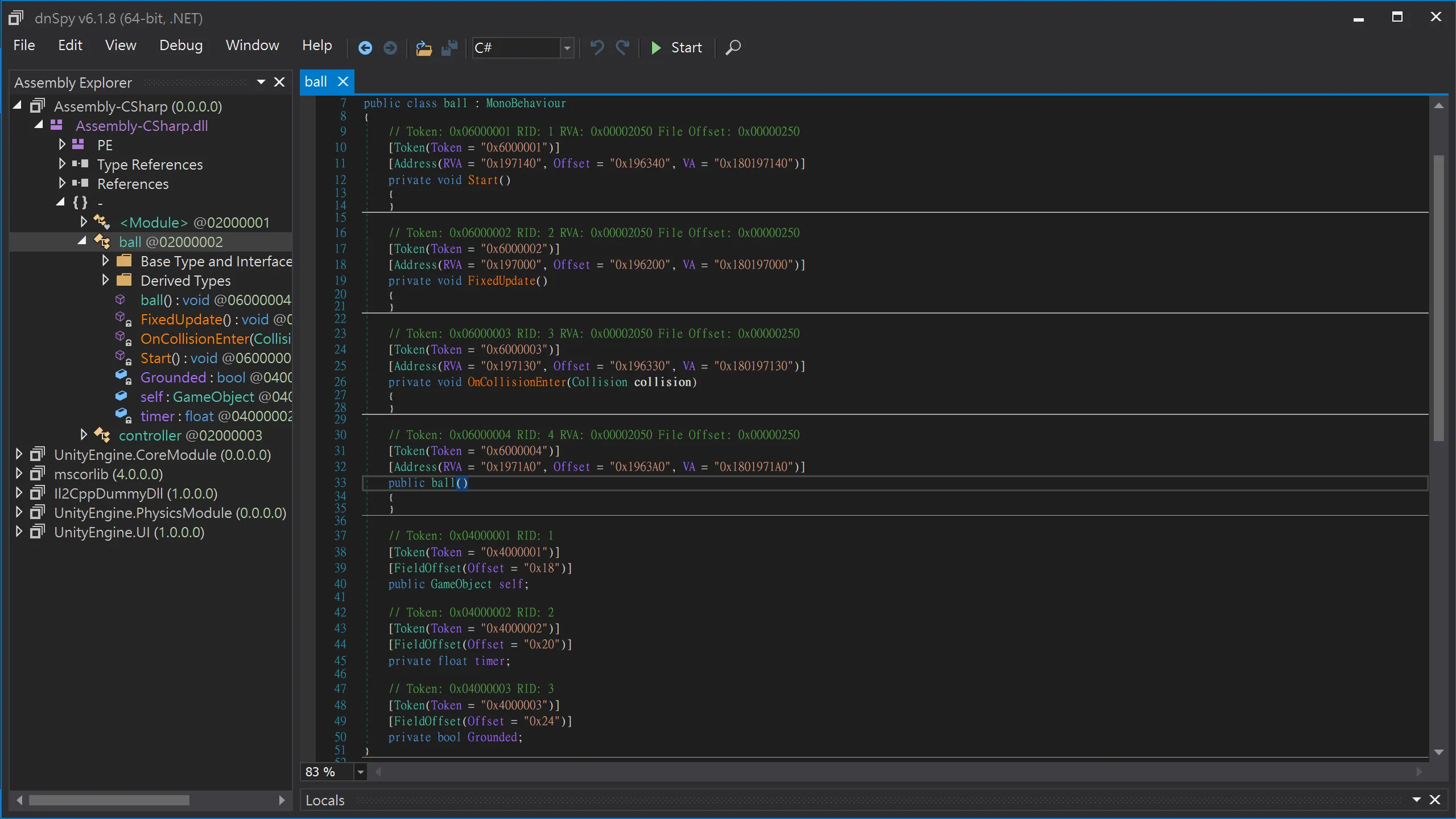Open Assembly Explorer panel options dropdown
This screenshot has width=1456, height=819.
point(261,82)
